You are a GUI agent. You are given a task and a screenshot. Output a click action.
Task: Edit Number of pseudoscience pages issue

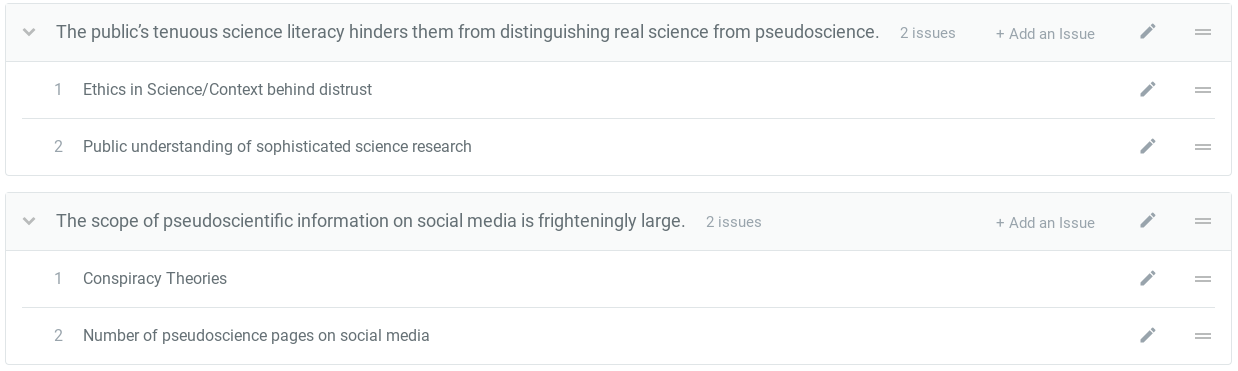coord(1148,335)
